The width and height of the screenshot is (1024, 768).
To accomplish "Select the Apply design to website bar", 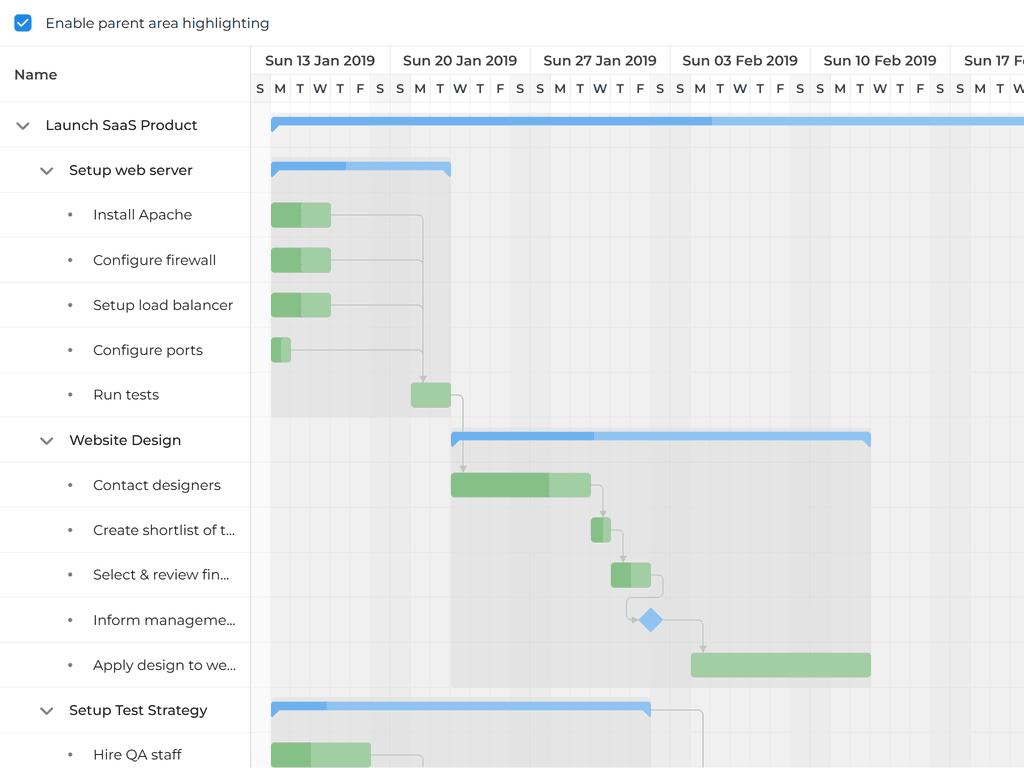I will (x=780, y=665).
